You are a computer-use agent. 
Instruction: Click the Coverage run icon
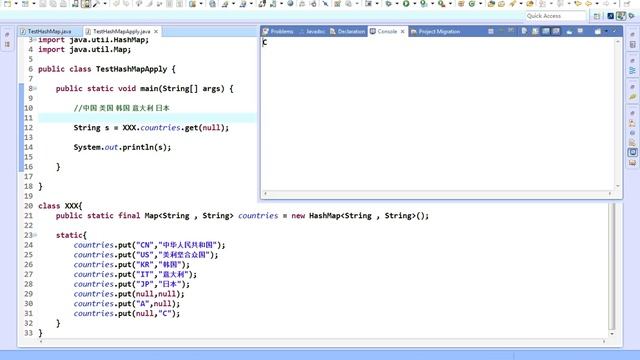(424, 4)
